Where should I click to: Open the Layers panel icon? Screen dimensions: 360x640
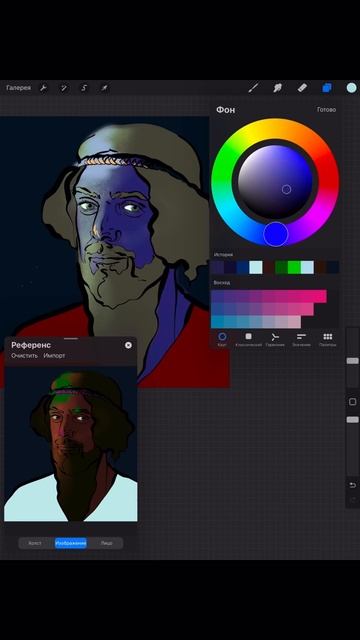(327, 88)
